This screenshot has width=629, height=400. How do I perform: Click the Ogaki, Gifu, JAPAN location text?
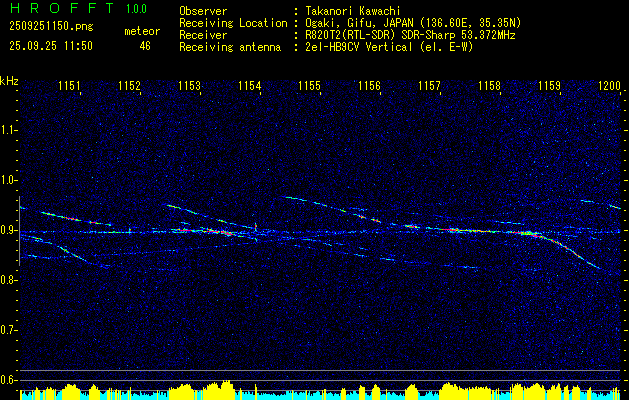tap(413, 23)
